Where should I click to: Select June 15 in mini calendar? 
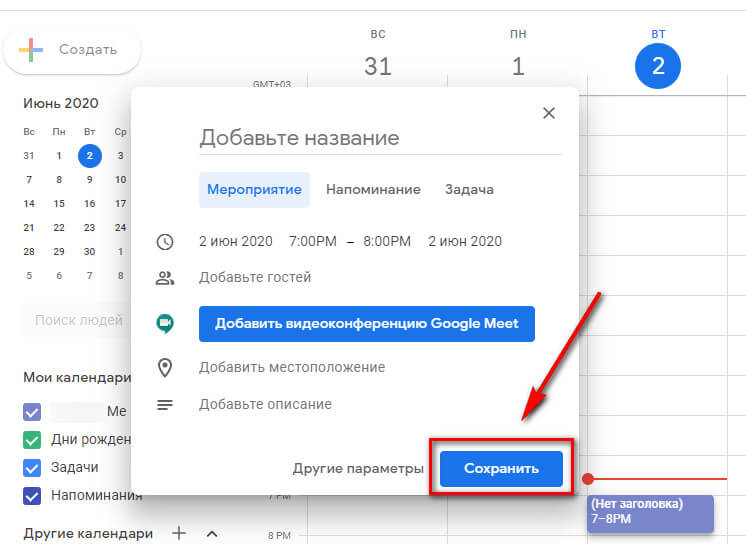pos(59,204)
